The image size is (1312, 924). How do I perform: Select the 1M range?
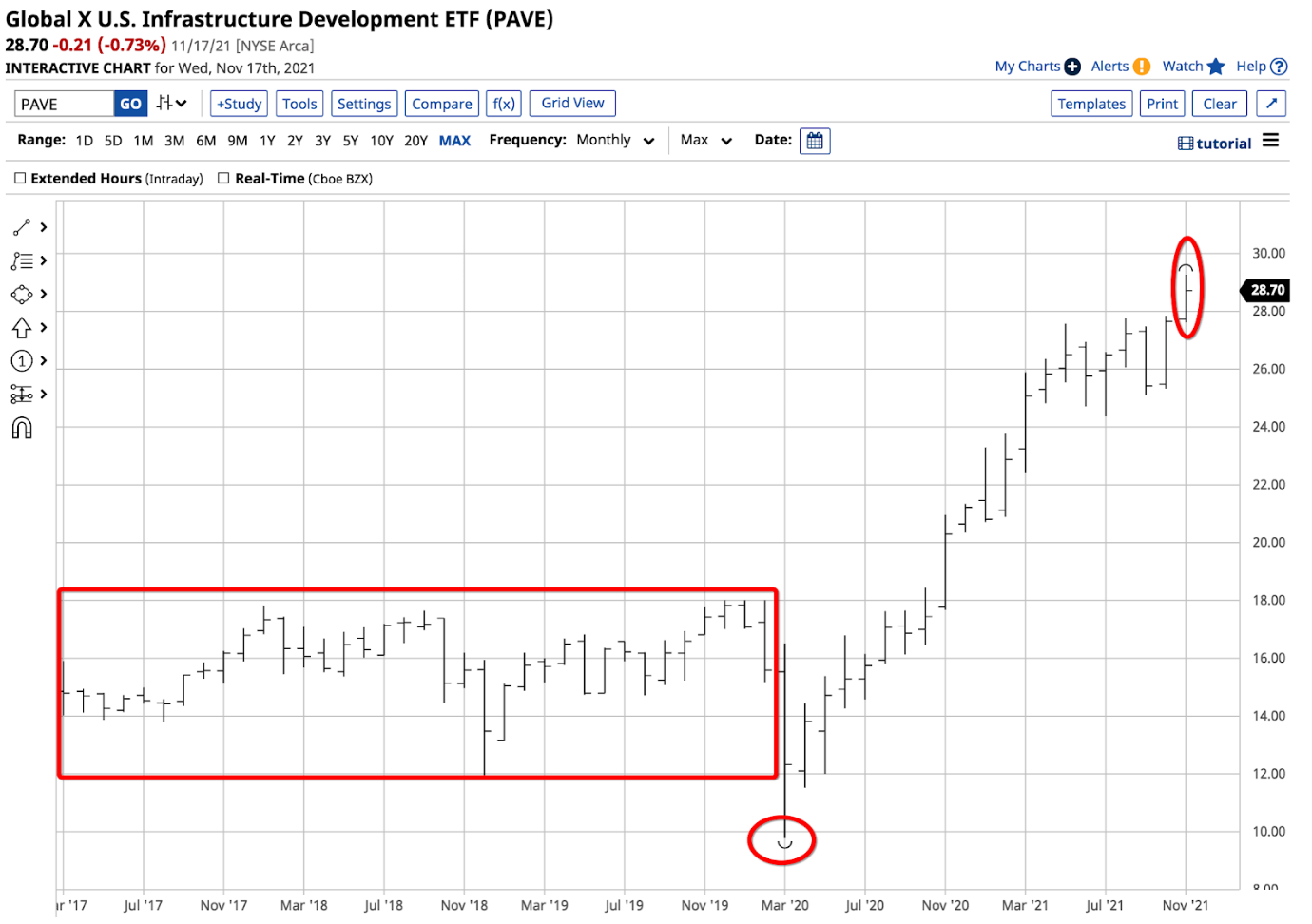(144, 141)
